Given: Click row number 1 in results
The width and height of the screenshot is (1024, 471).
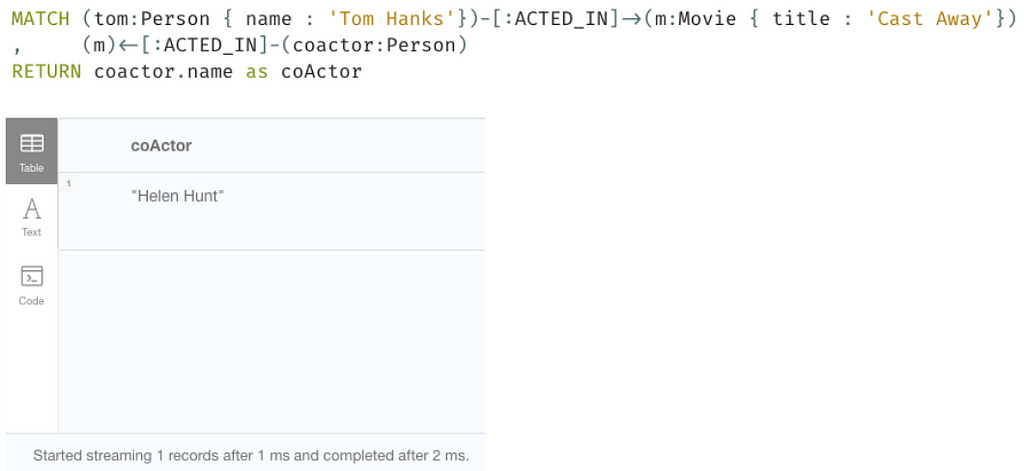Looking at the screenshot, I should pyautogui.click(x=69, y=184).
